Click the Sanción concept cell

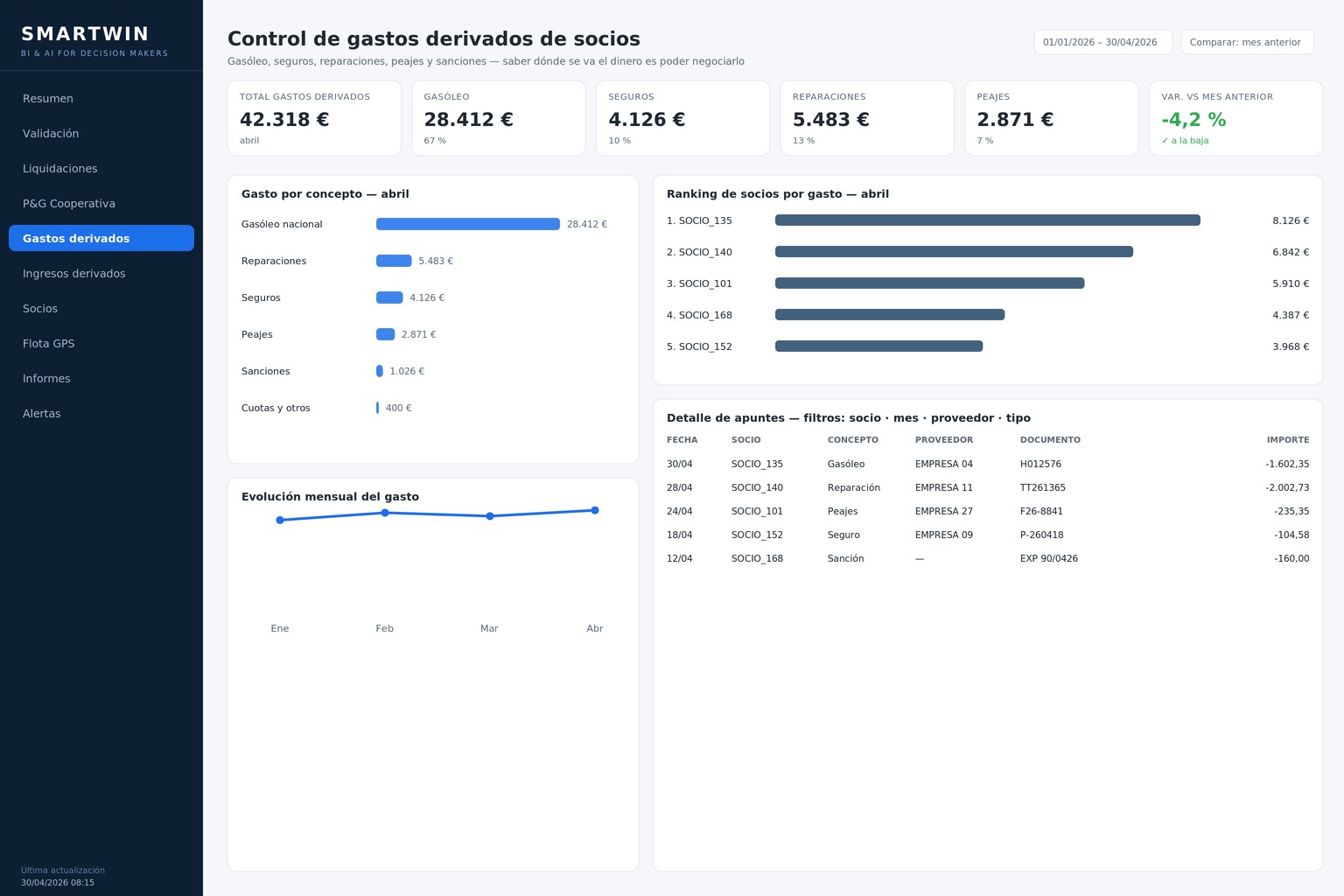(846, 558)
